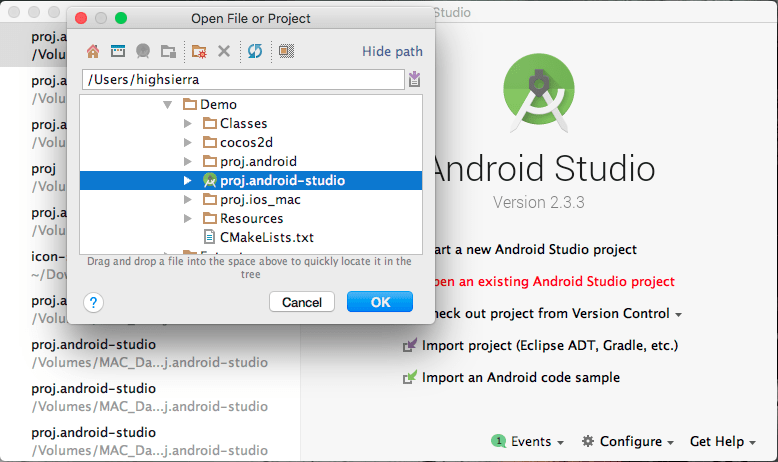Collapse the Demo folder

point(167,105)
